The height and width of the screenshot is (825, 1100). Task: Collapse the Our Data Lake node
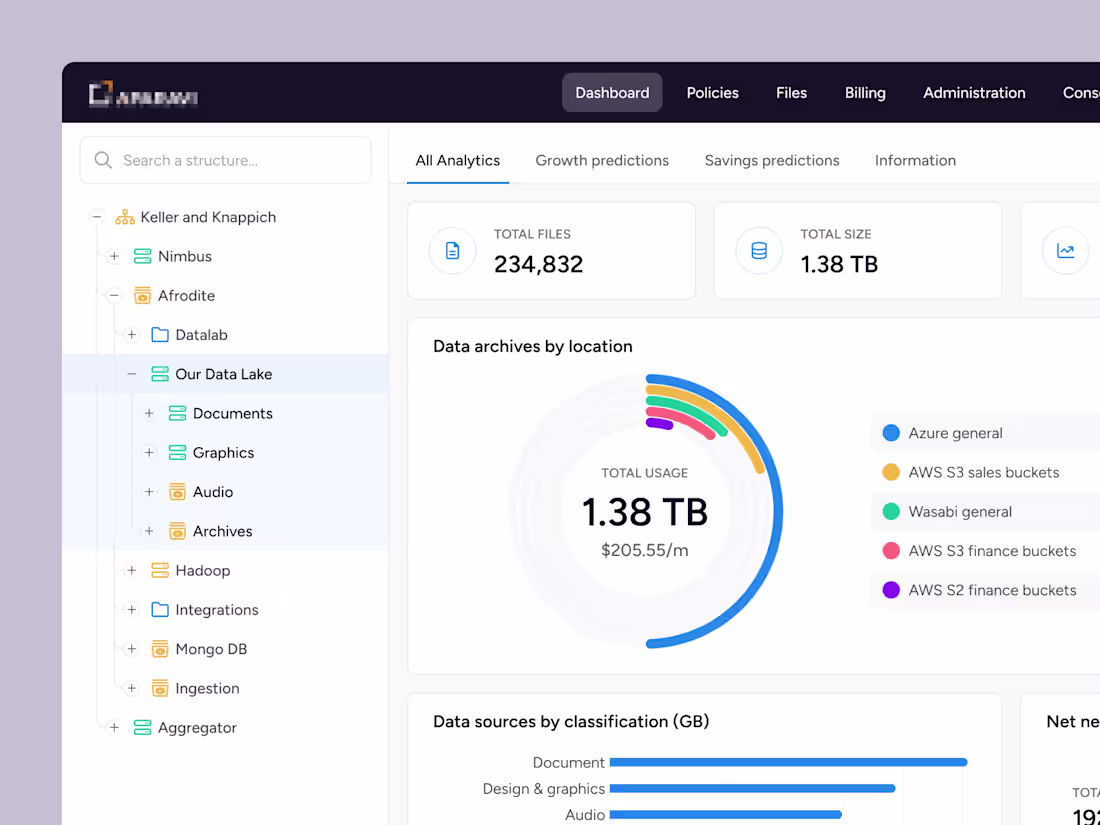click(131, 374)
